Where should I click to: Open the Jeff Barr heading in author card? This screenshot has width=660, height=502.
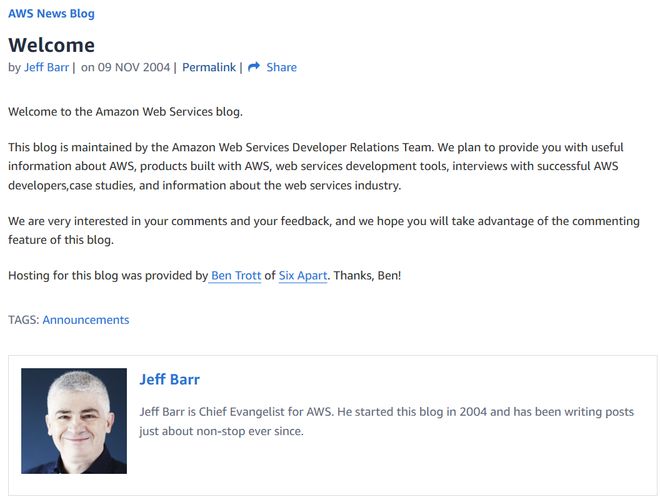[169, 380]
